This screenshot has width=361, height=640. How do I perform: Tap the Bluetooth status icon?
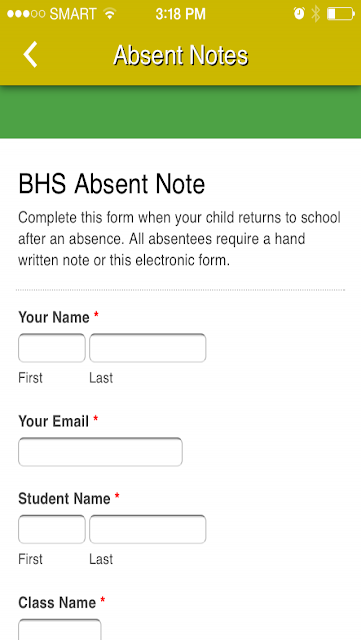click(315, 14)
